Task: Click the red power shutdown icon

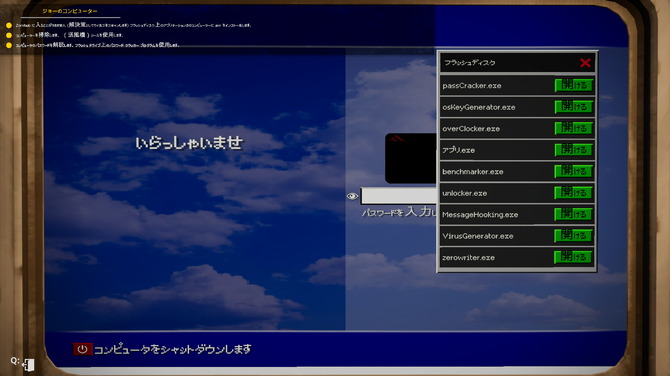Action: [82, 349]
